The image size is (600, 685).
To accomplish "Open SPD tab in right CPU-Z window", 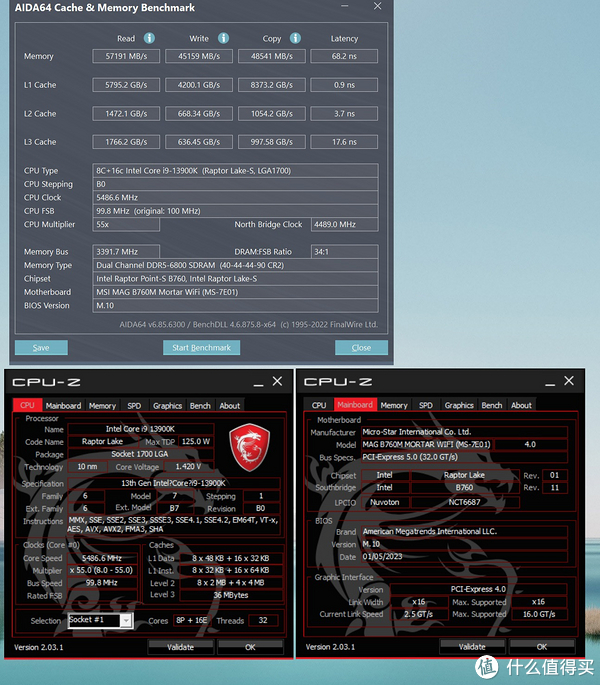I will pyautogui.click(x=426, y=405).
